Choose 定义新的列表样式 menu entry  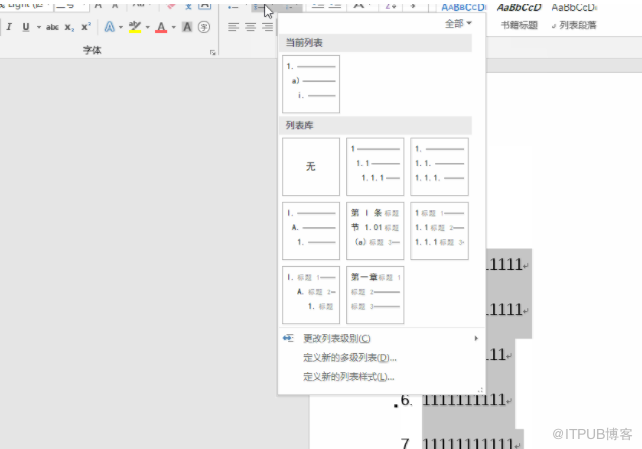[x=348, y=377]
